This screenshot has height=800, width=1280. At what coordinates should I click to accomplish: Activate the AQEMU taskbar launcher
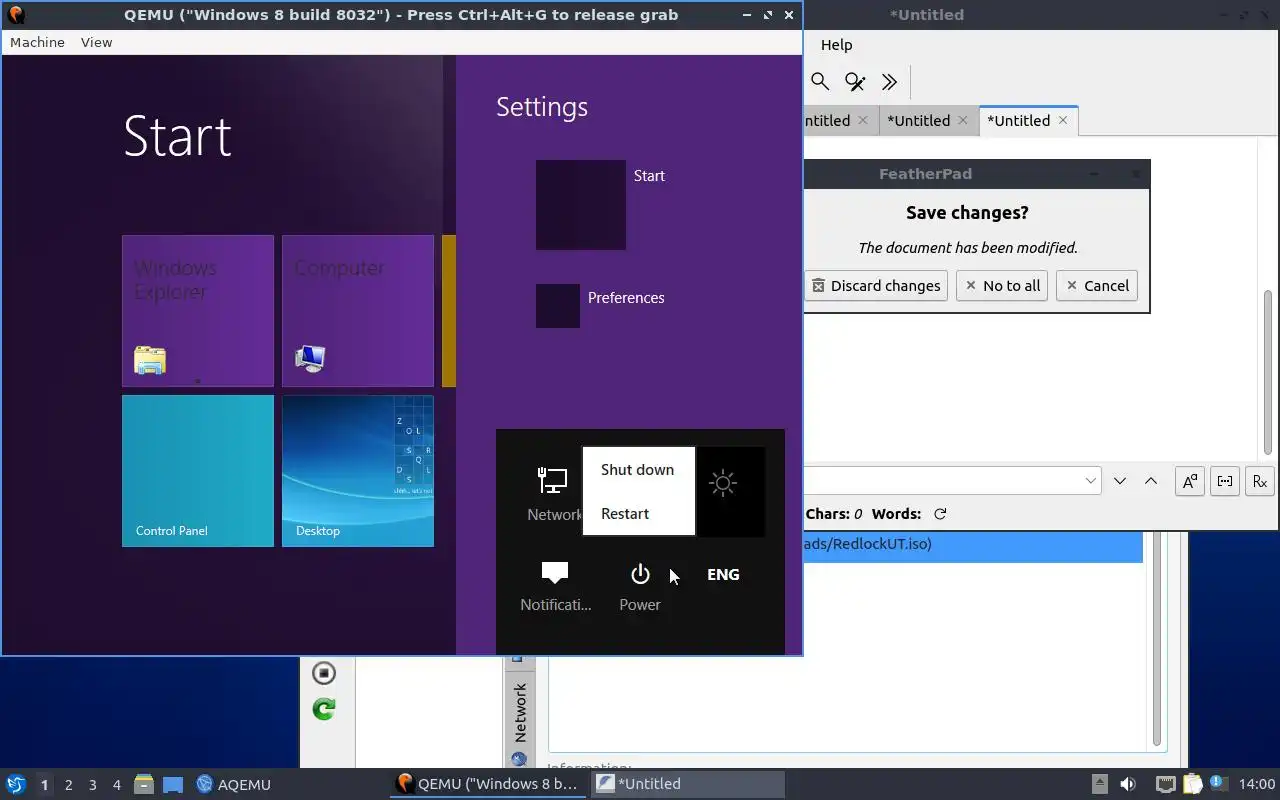click(x=233, y=784)
